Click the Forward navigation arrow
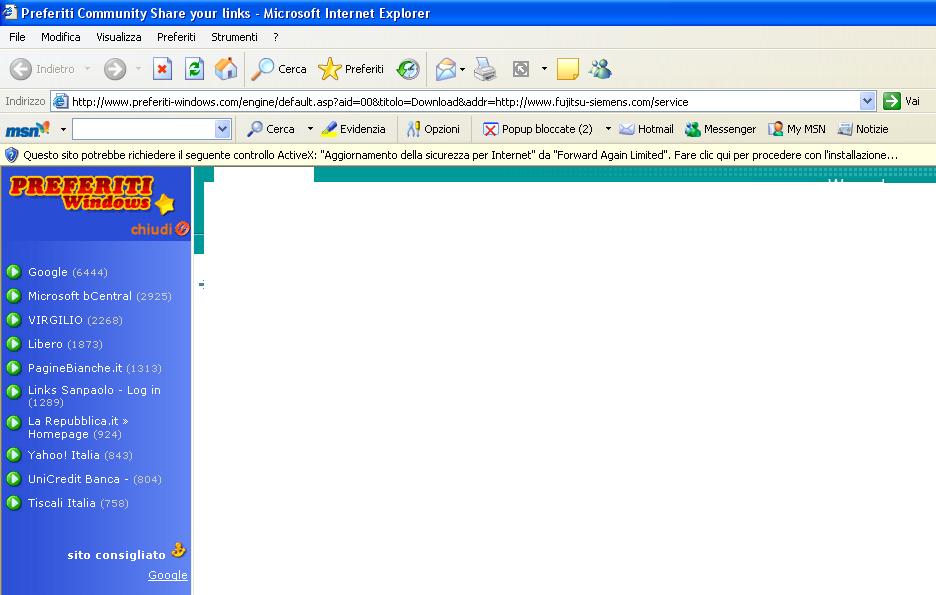Image resolution: width=936 pixels, height=595 pixels. tap(115, 69)
